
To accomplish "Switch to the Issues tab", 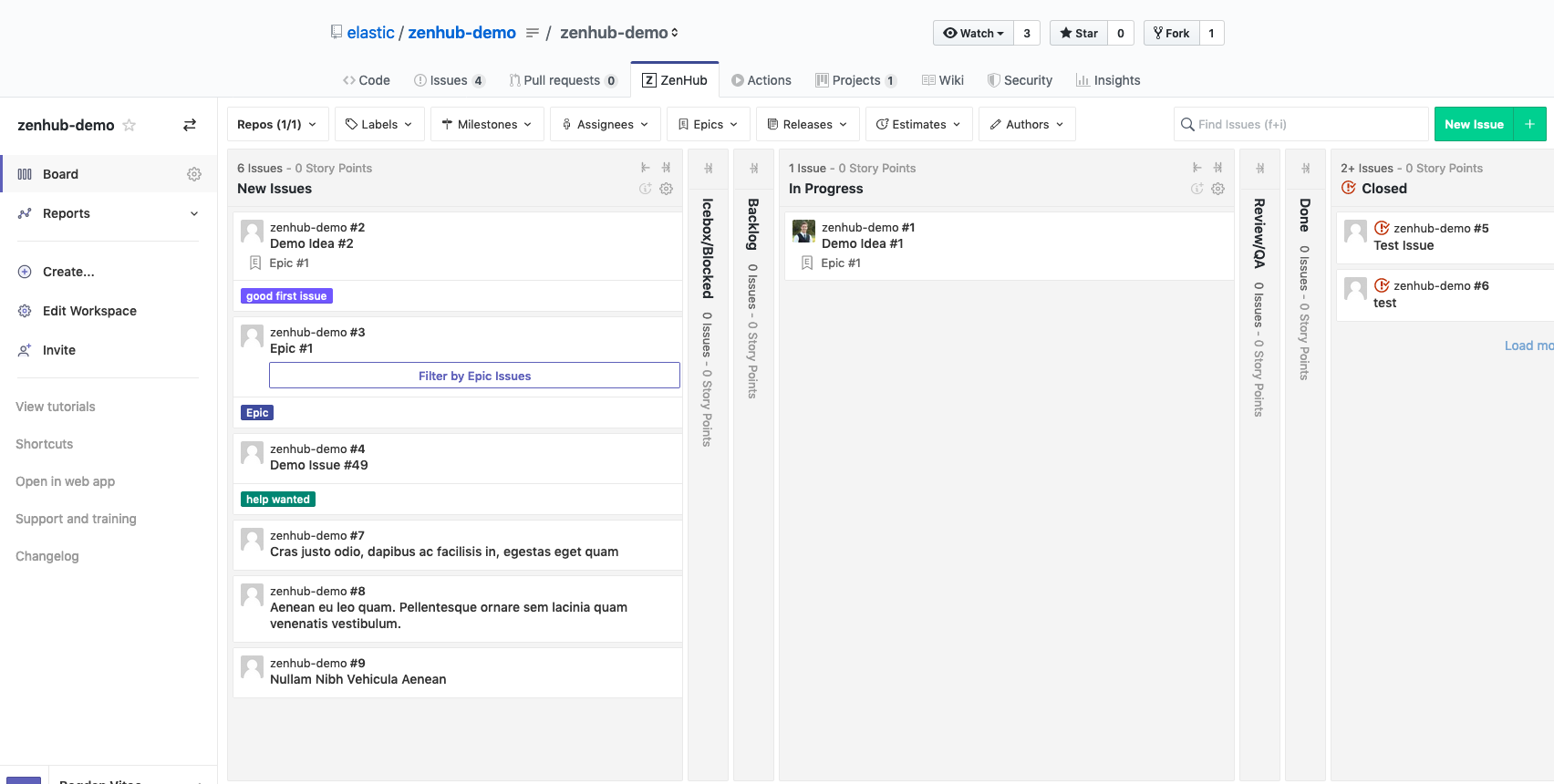I will point(449,80).
